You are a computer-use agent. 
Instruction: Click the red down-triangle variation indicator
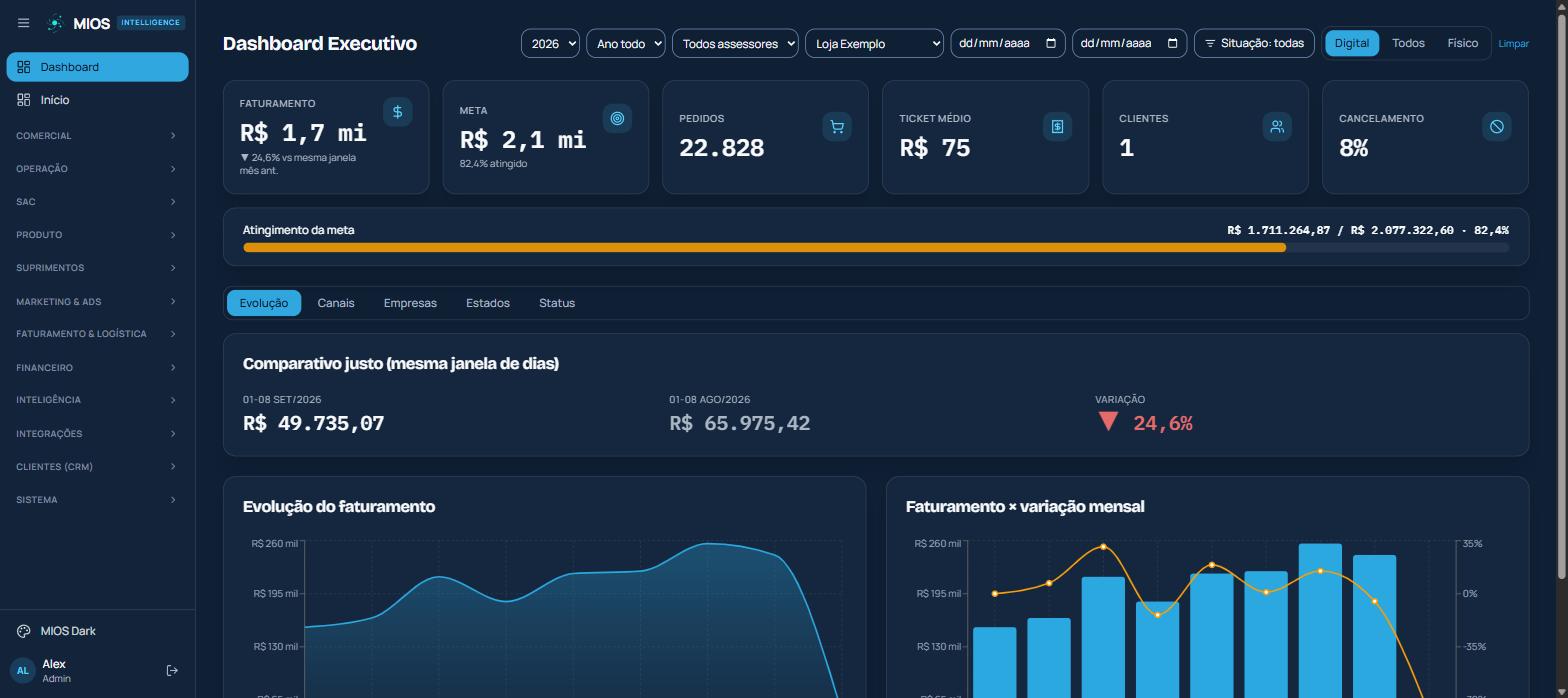tap(1107, 422)
